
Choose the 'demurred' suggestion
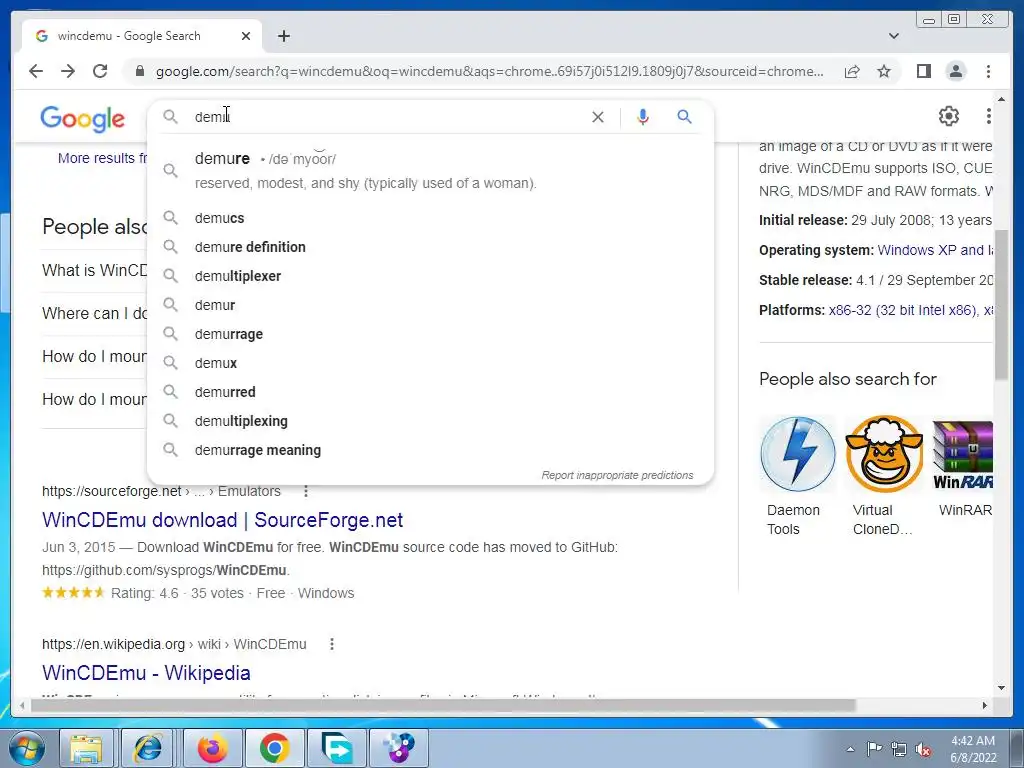[430, 392]
